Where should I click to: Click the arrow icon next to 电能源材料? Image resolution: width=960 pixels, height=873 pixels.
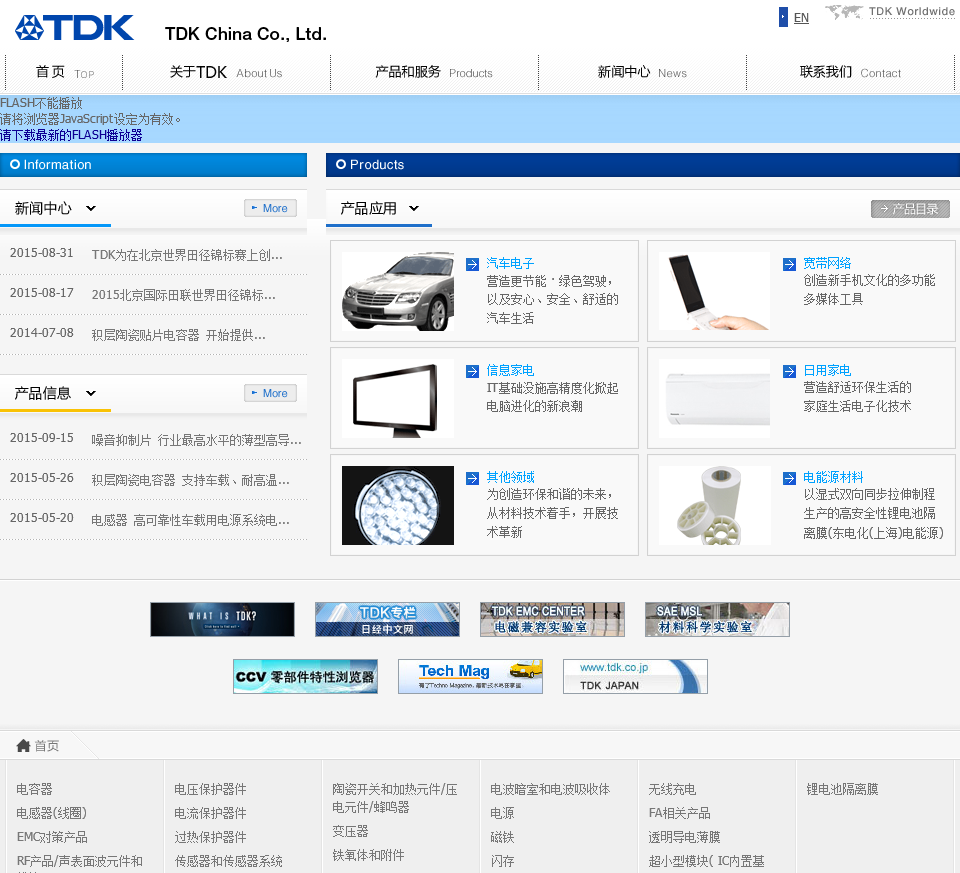[x=789, y=478]
